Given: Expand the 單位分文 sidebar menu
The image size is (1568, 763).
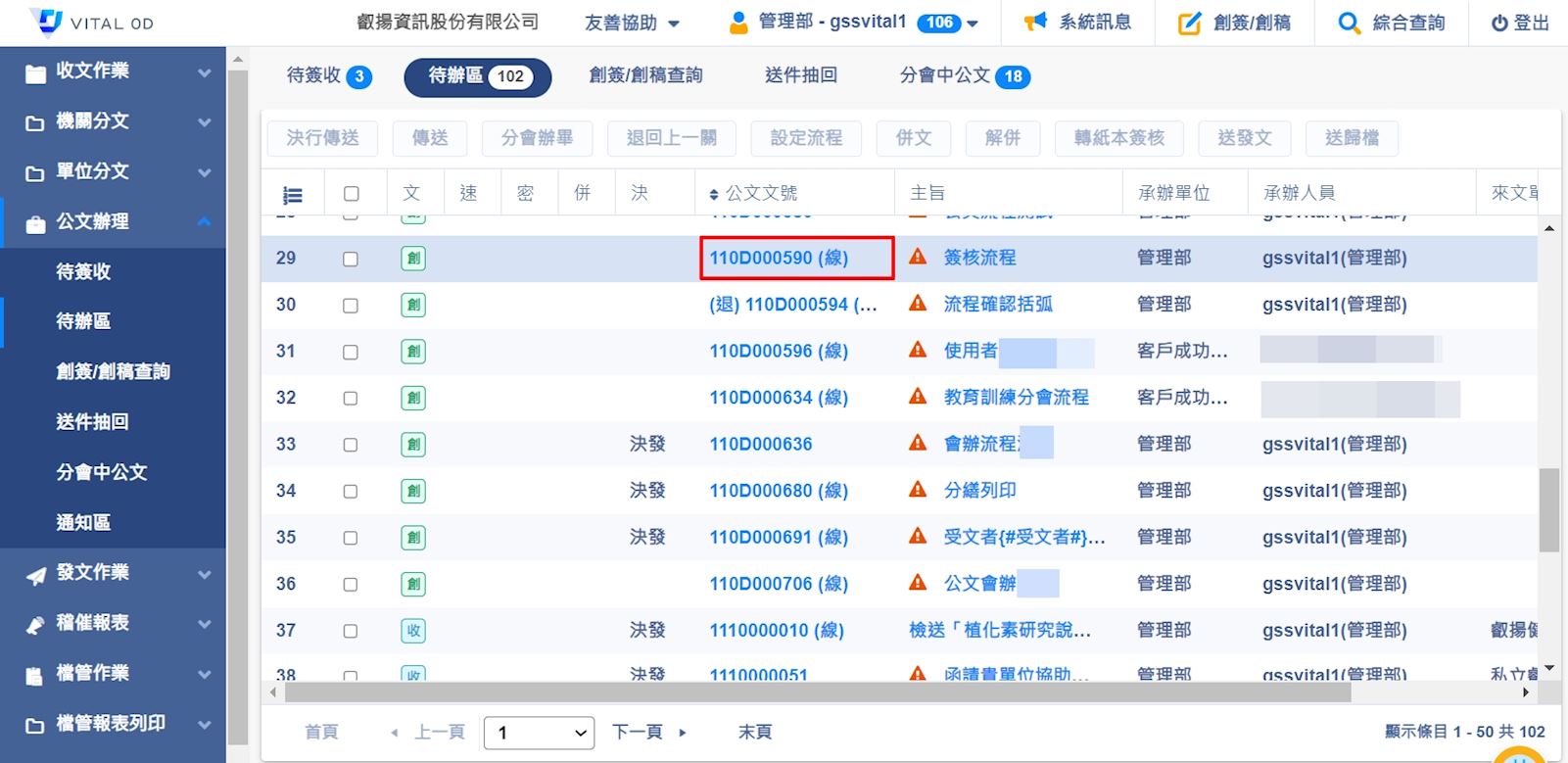Looking at the screenshot, I should 205,173.
